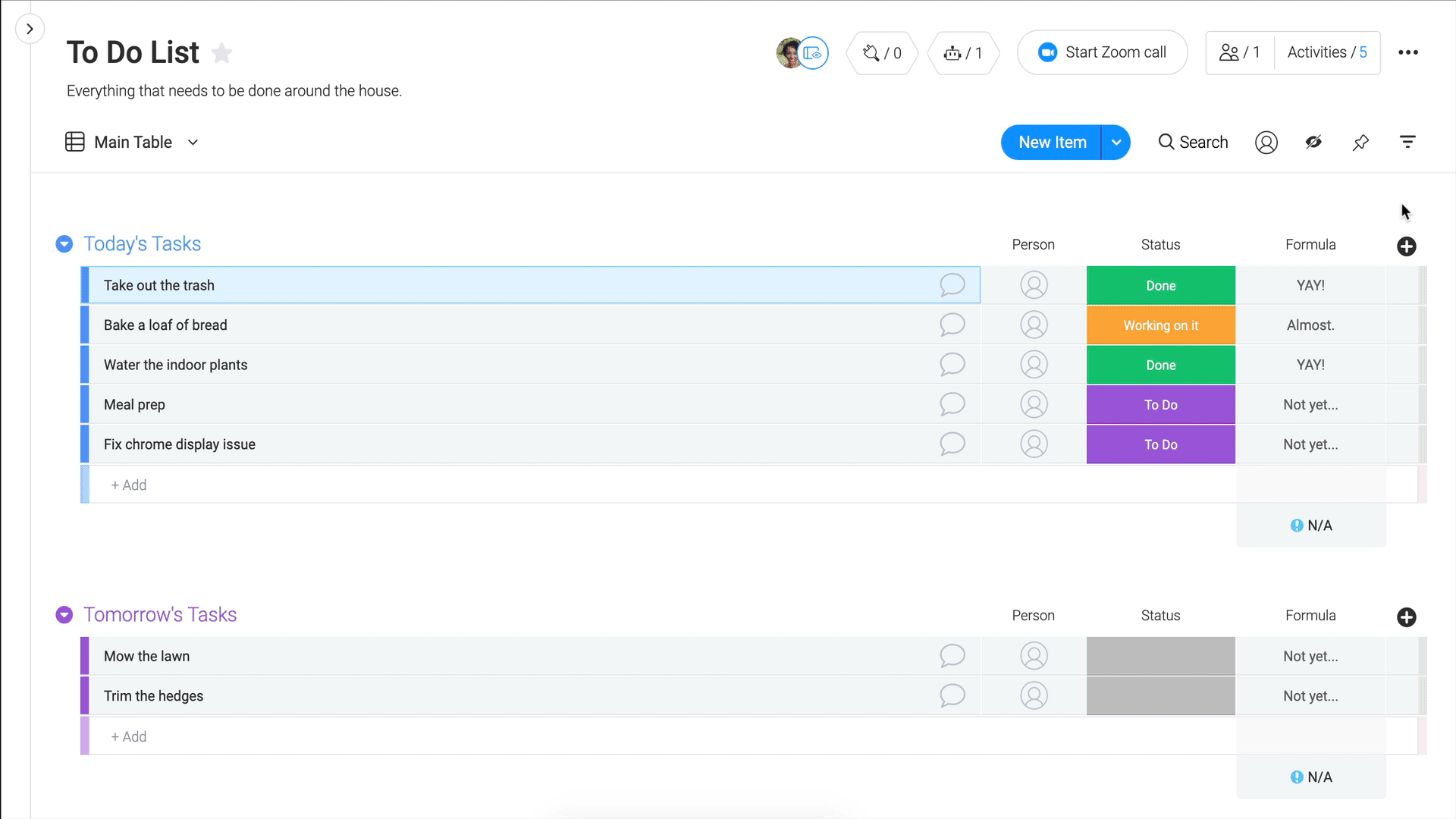Open the board owner avatar

tap(790, 52)
